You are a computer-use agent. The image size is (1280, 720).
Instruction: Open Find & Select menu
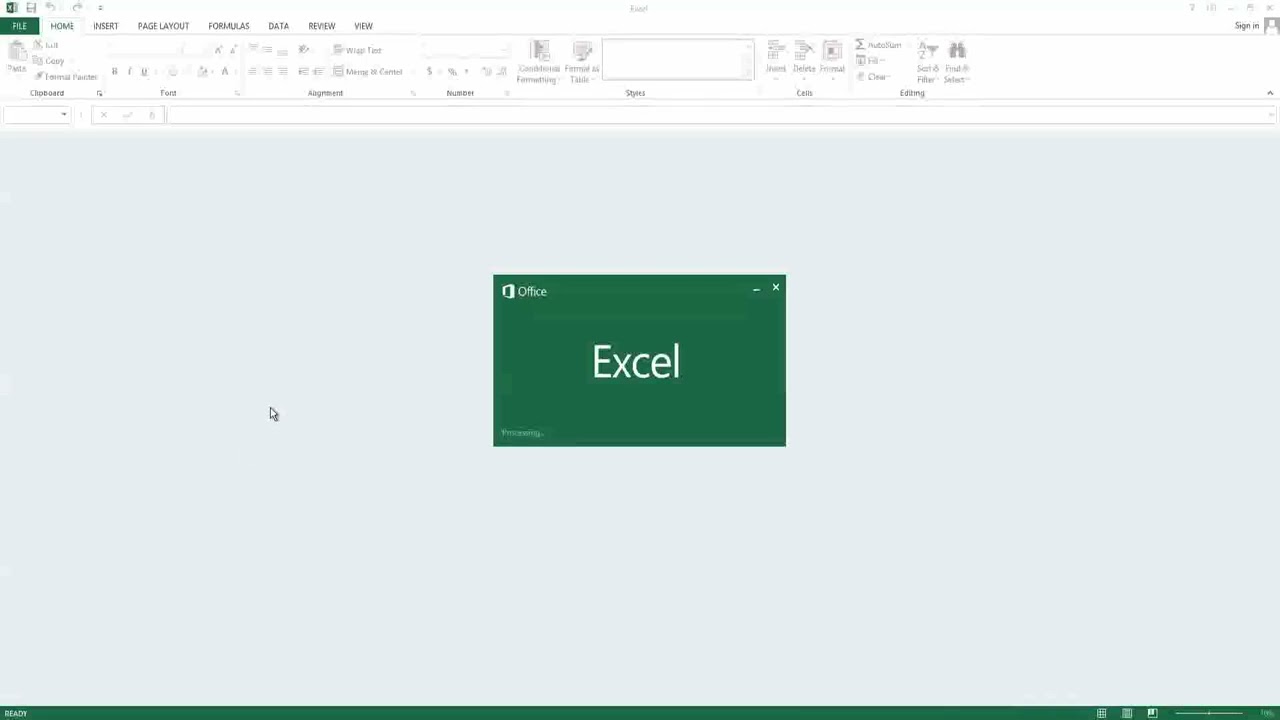957,62
